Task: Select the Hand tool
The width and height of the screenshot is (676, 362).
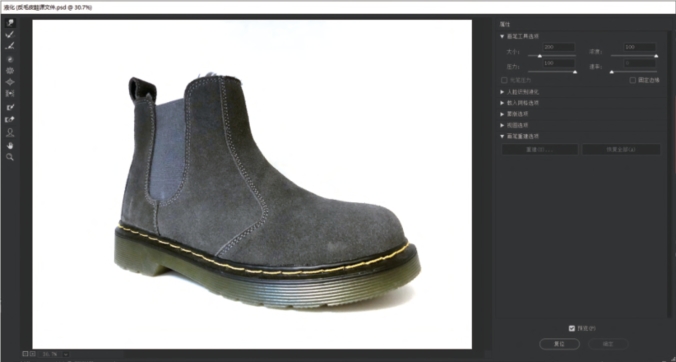Action: 10,145
